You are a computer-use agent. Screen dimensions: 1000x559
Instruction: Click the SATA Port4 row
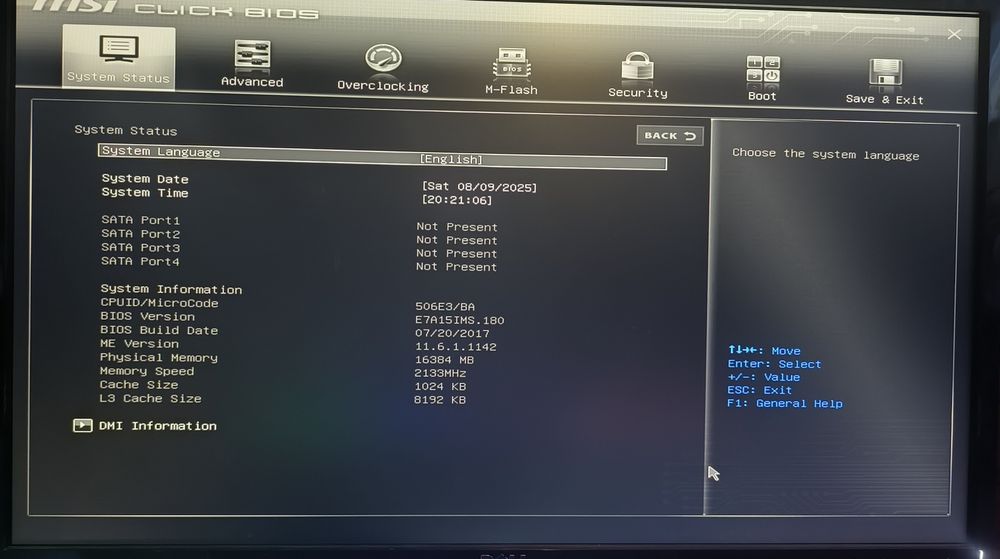[298, 264]
